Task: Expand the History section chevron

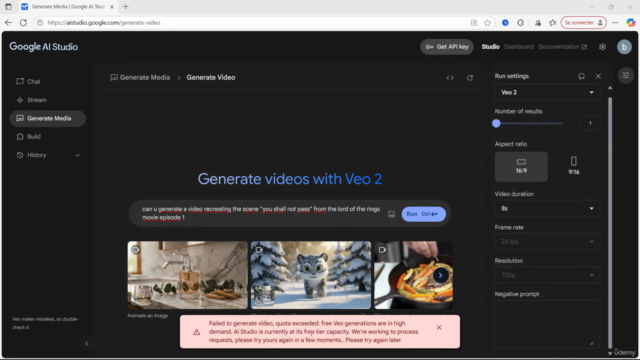Action: tap(78, 155)
